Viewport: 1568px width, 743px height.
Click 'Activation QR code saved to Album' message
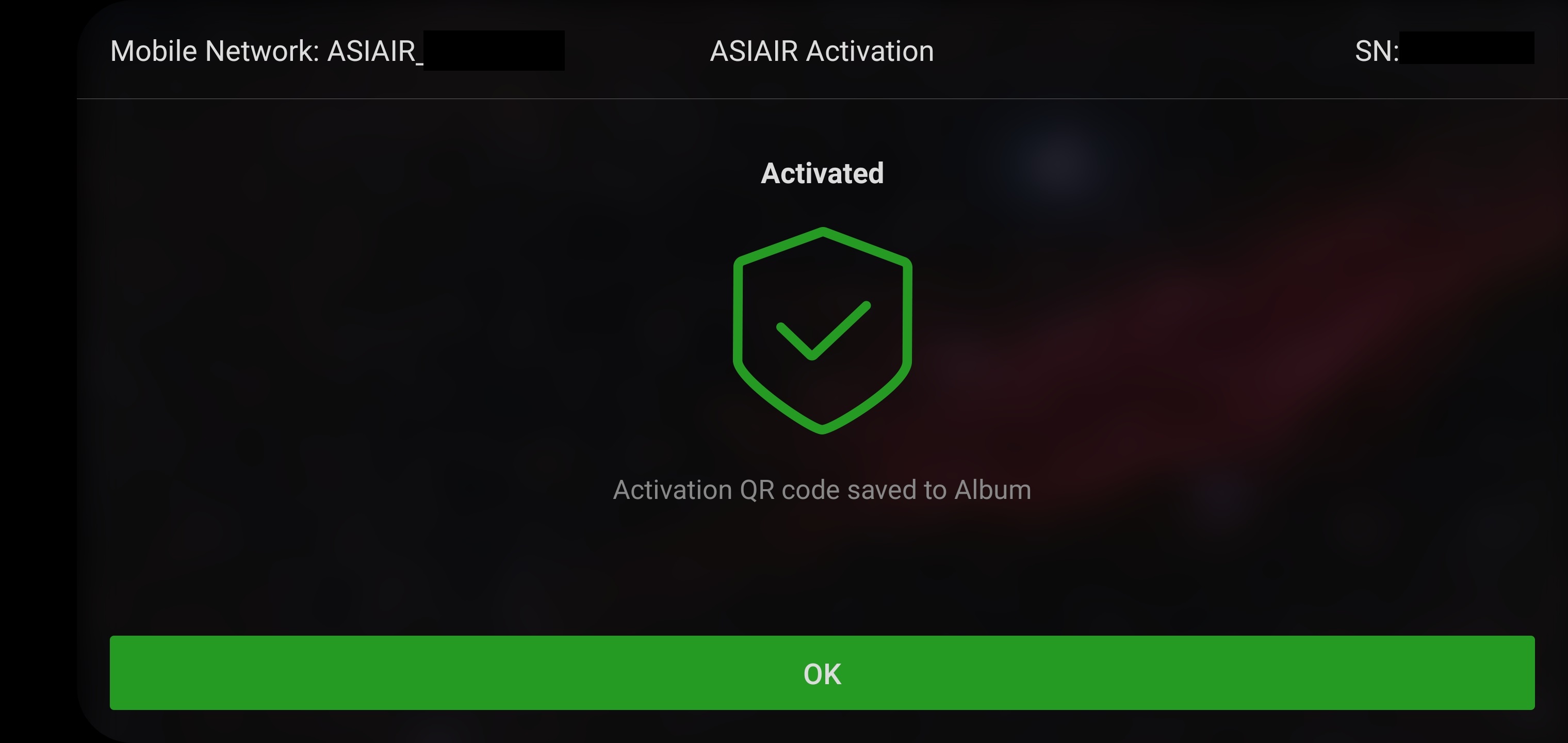point(822,490)
